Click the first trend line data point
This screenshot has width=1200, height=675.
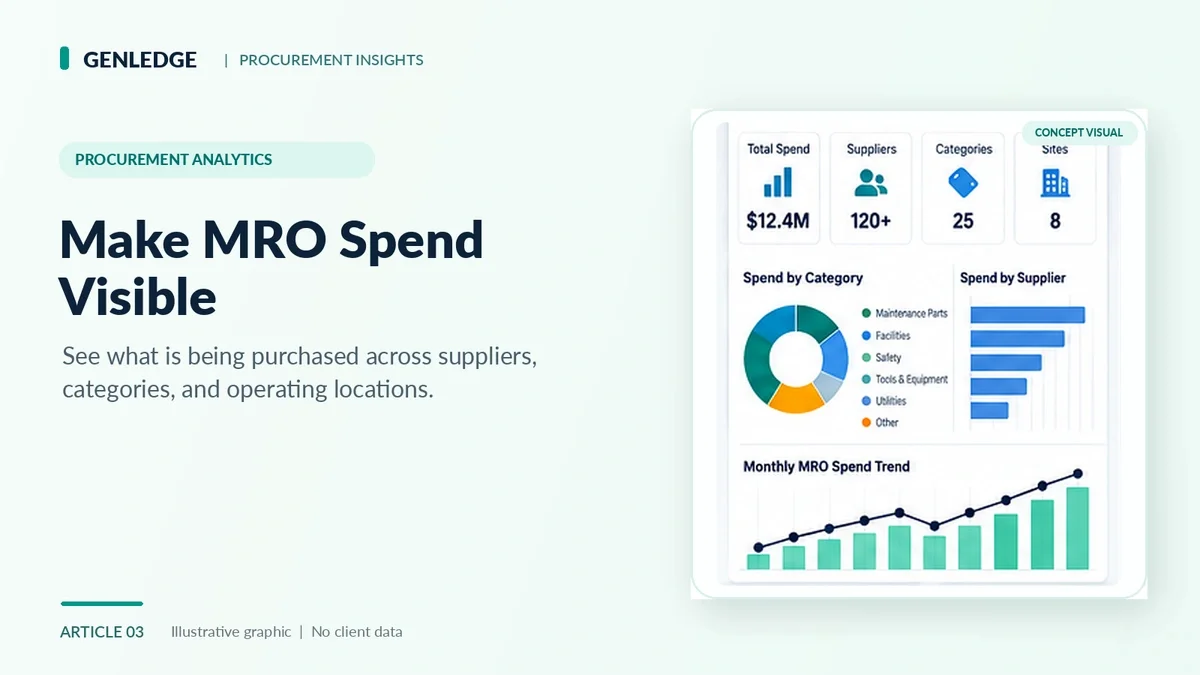(x=758, y=547)
